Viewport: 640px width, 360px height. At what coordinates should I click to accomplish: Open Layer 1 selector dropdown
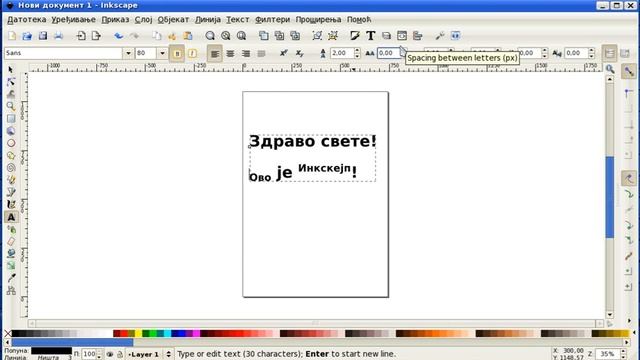[149, 354]
